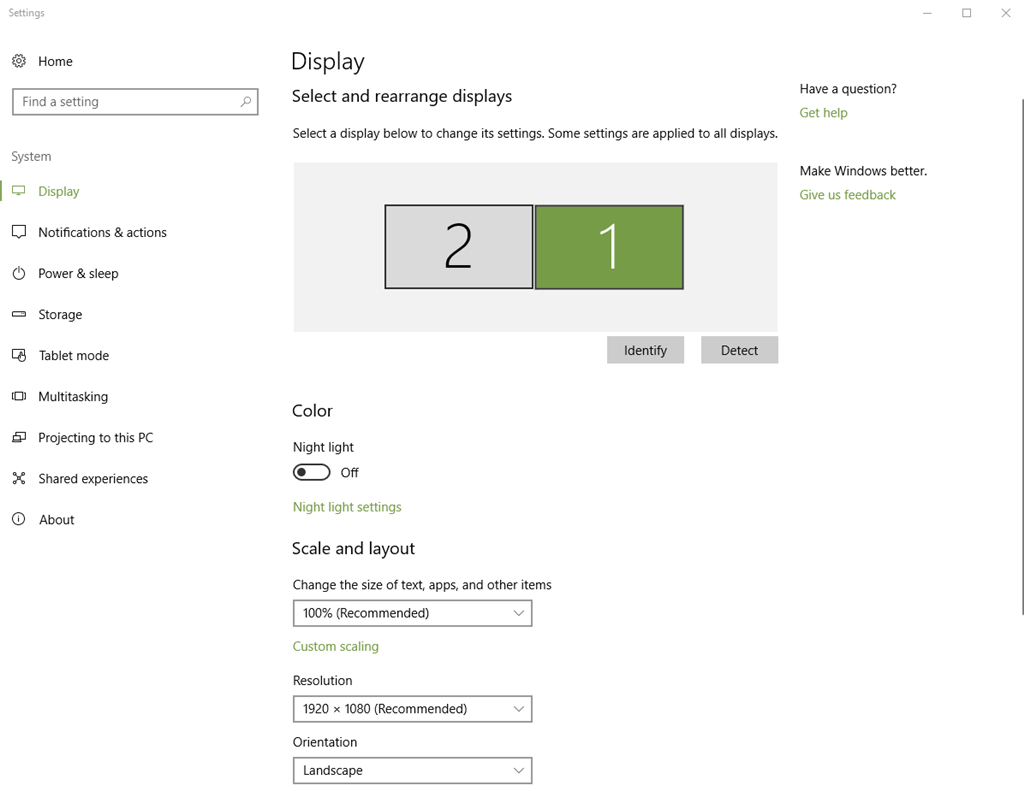Click the Home gear icon
Screen dimensions: 1024x791
[19, 61]
